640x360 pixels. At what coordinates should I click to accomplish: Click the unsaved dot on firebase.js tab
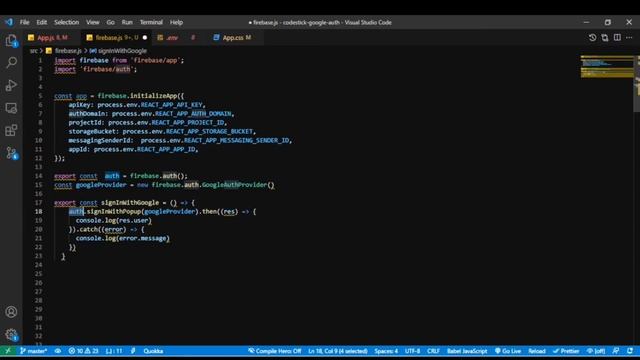point(144,38)
